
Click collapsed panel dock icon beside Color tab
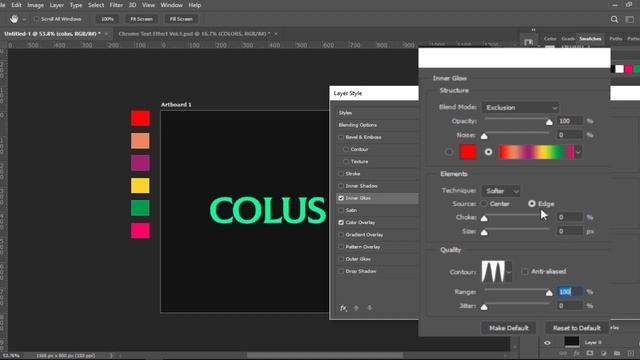point(529,42)
